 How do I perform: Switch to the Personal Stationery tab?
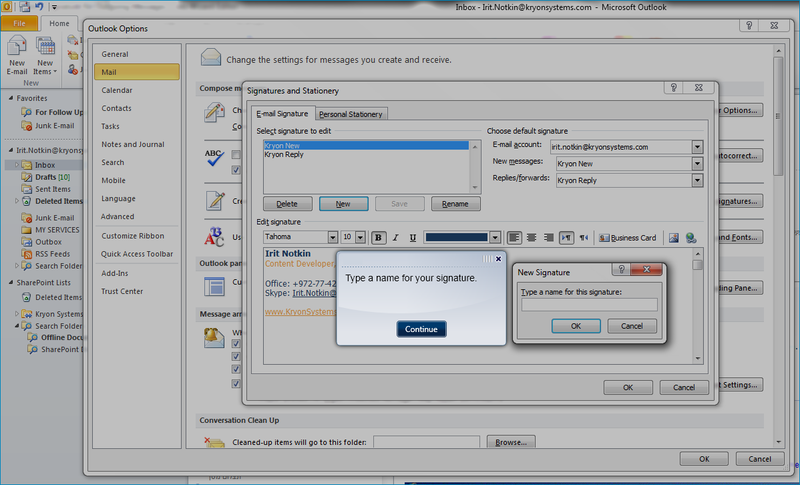point(351,114)
